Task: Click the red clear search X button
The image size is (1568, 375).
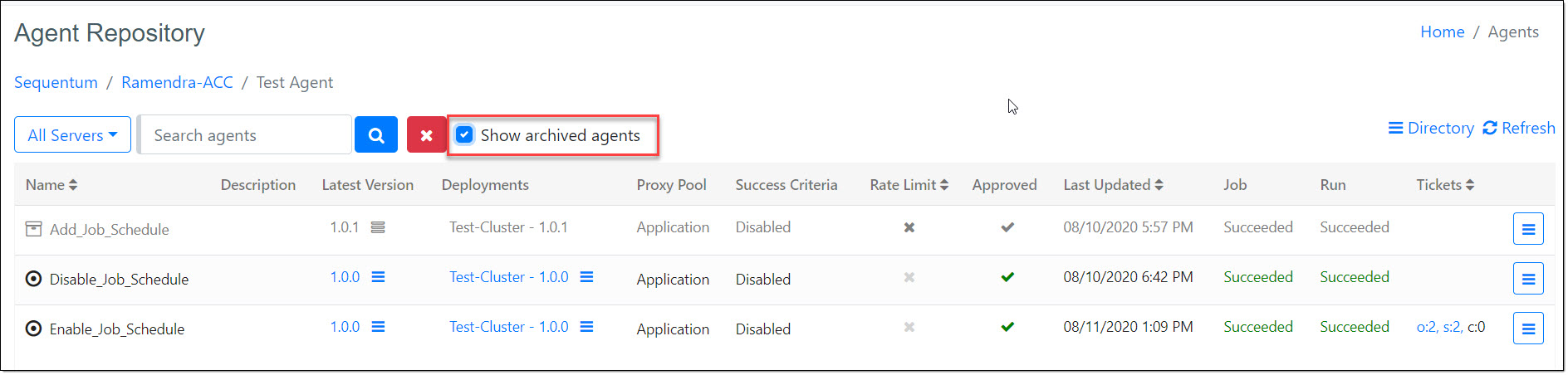Action: pos(426,135)
